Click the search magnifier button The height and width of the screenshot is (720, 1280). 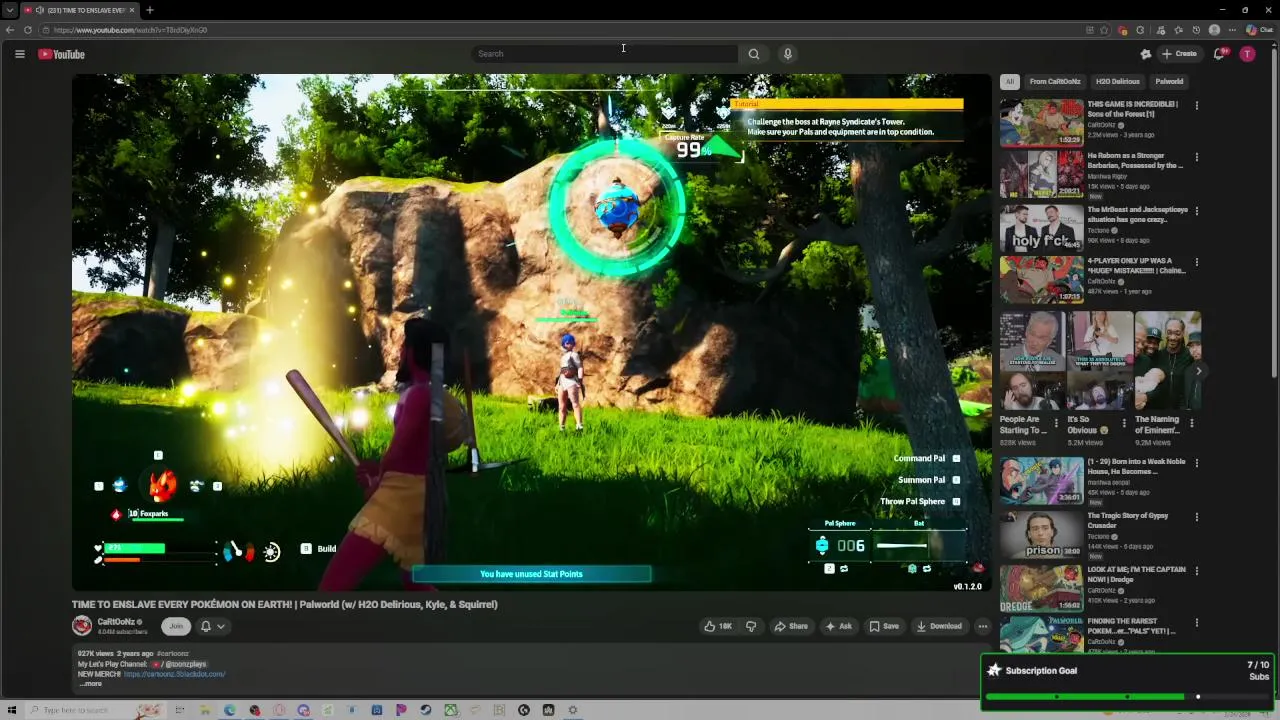(x=754, y=54)
